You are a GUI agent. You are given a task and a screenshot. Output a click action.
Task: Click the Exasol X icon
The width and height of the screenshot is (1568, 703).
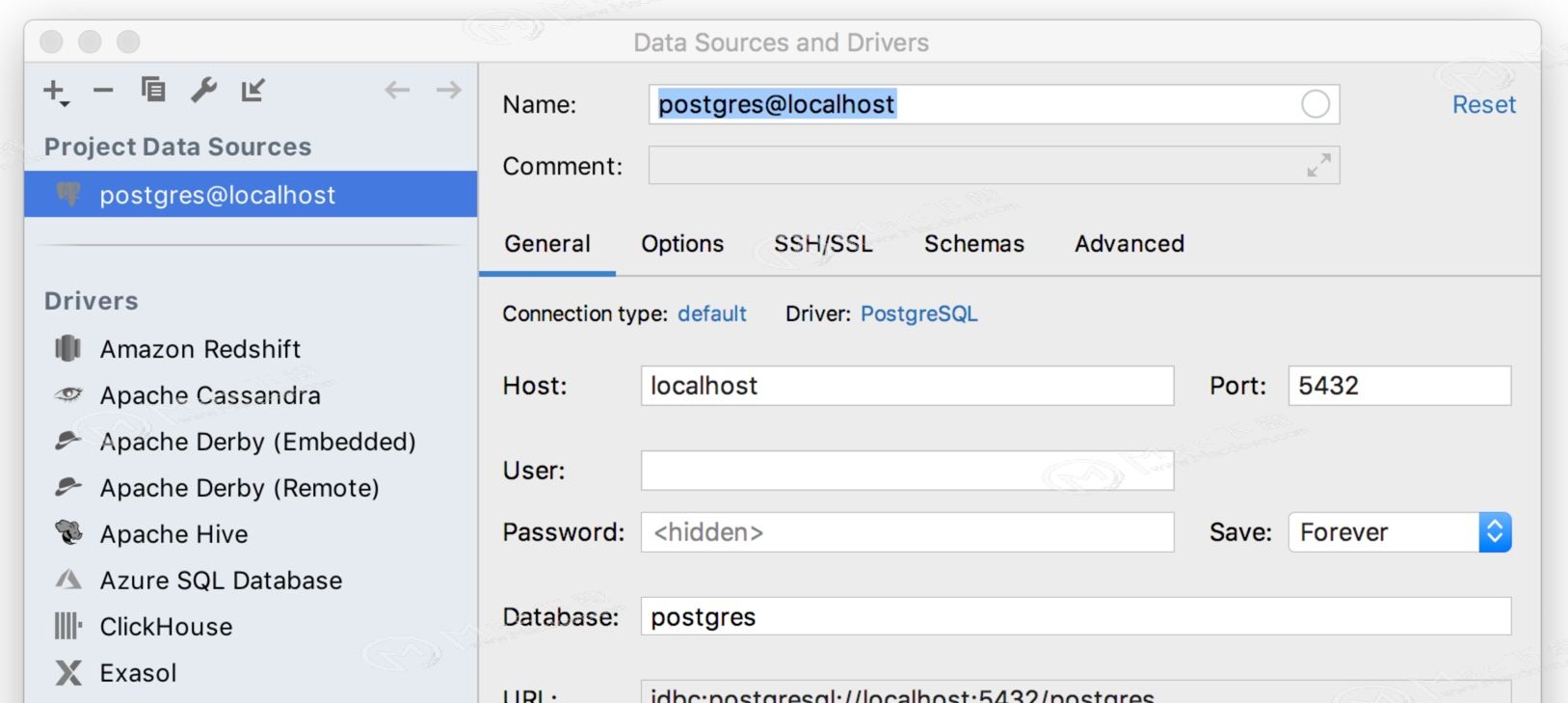coord(68,672)
